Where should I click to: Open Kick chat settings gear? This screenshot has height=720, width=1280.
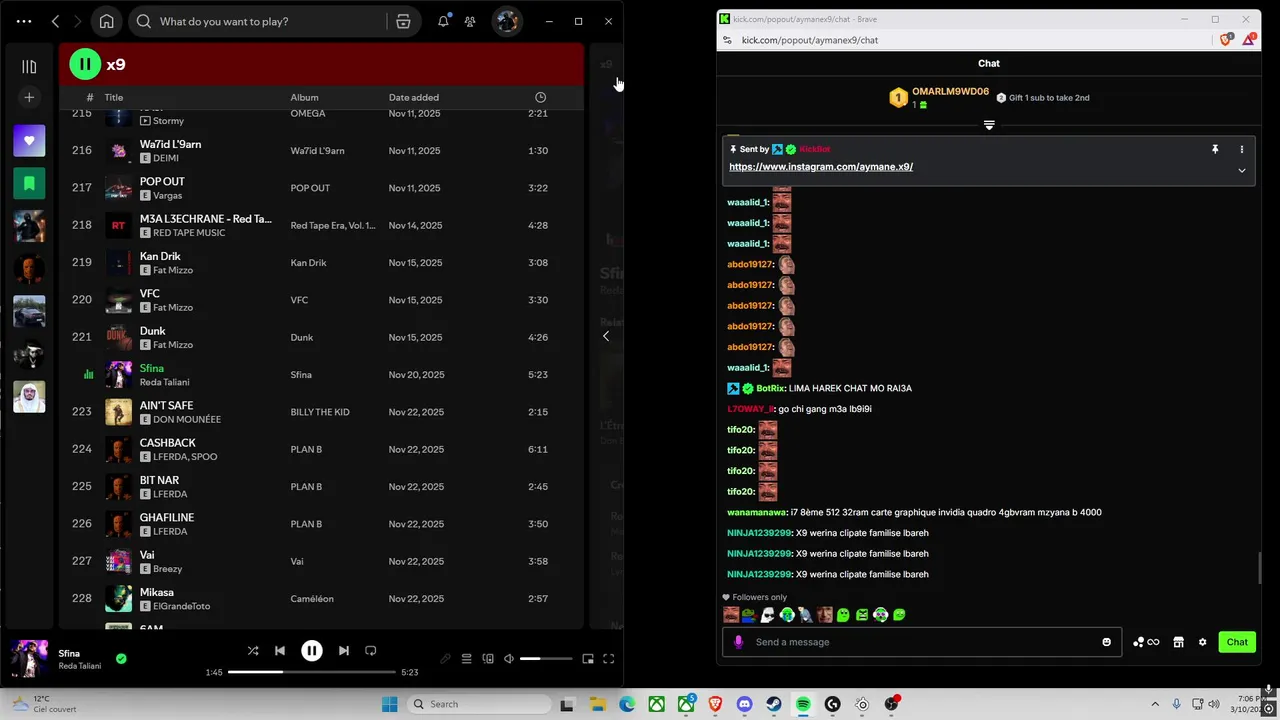1202,642
